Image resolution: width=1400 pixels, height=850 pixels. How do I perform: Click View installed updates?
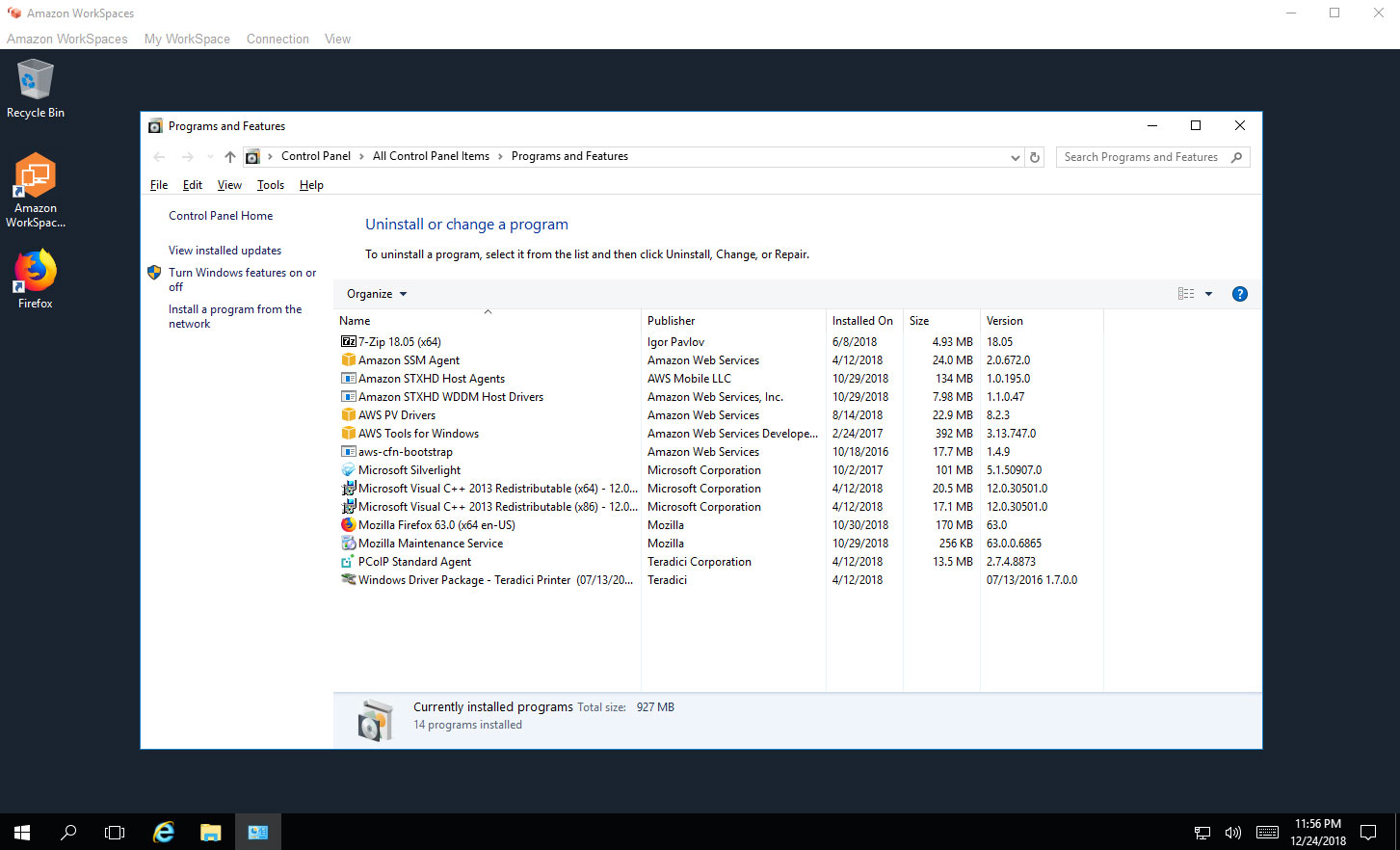click(x=225, y=250)
